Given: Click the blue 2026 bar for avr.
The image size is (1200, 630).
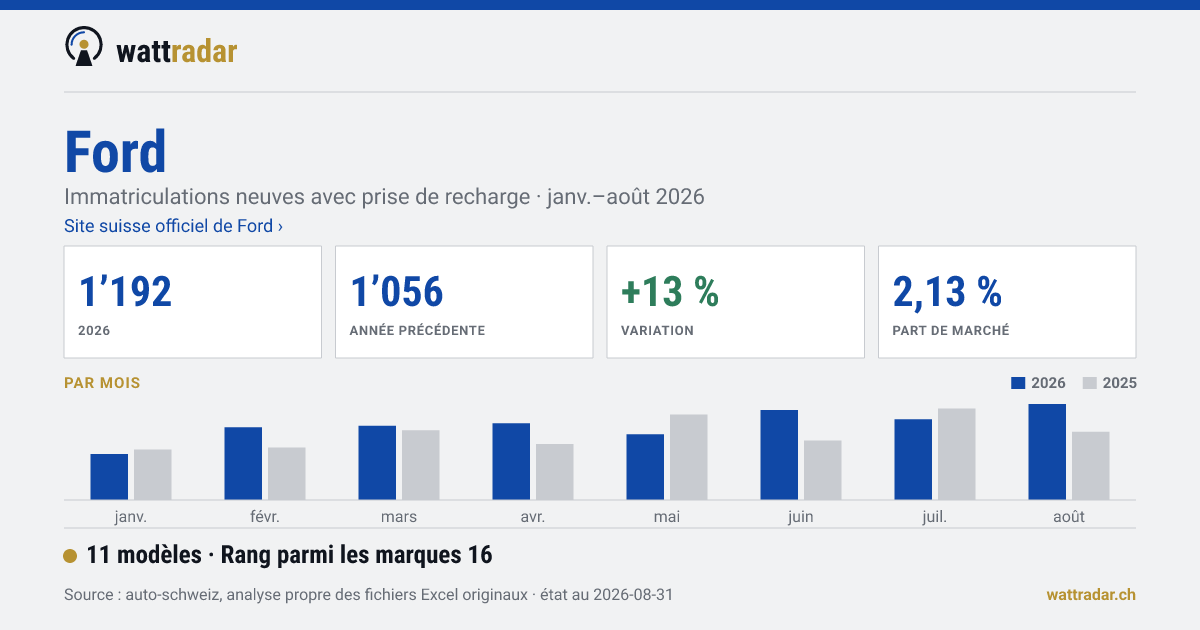Looking at the screenshot, I should (511, 462).
